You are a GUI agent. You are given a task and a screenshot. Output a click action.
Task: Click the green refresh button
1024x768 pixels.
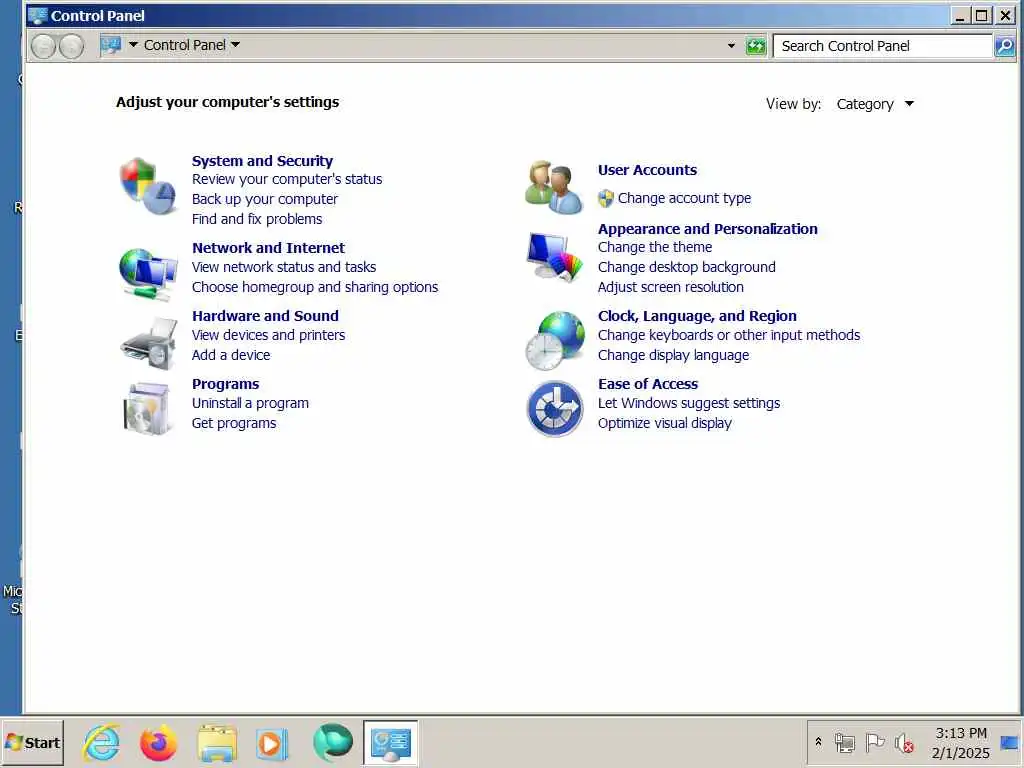point(756,46)
